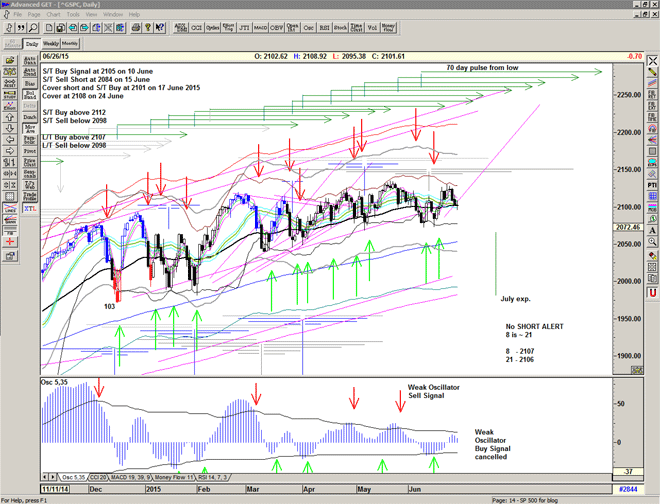The image size is (660, 504).
Task: Click the magnifier zoom tool icon
Action: 34,28
